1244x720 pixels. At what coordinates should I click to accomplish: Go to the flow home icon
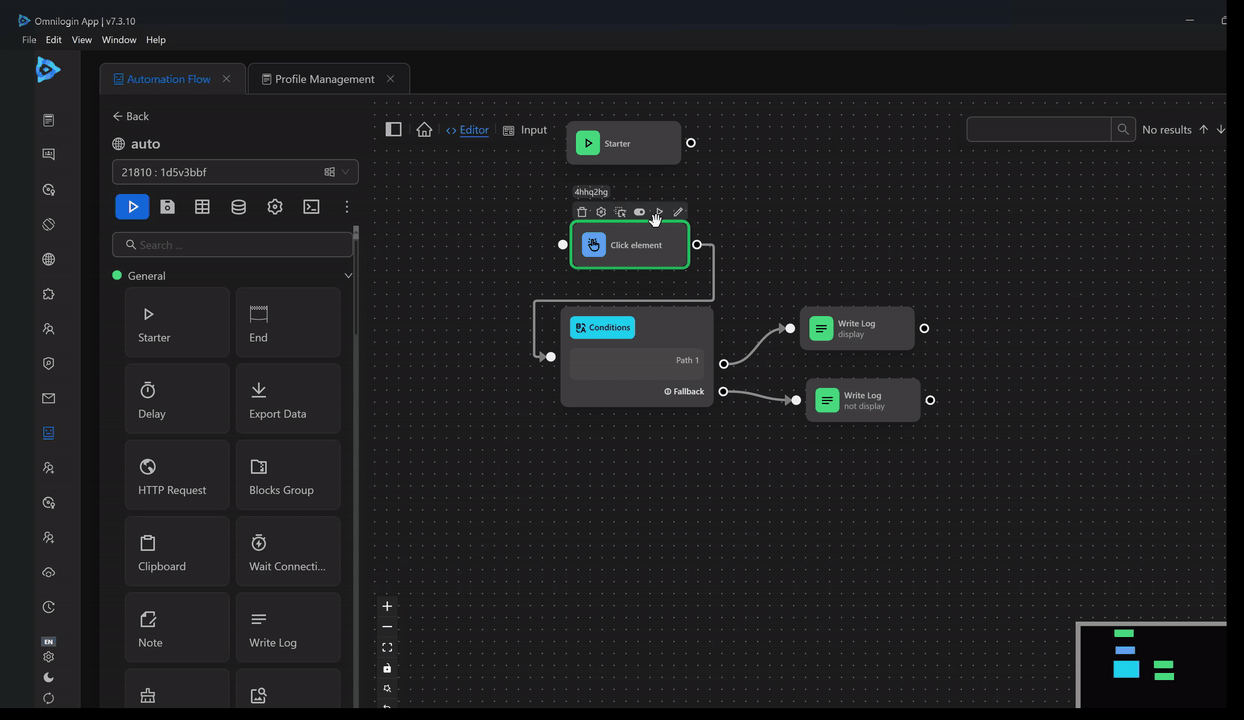pos(424,130)
